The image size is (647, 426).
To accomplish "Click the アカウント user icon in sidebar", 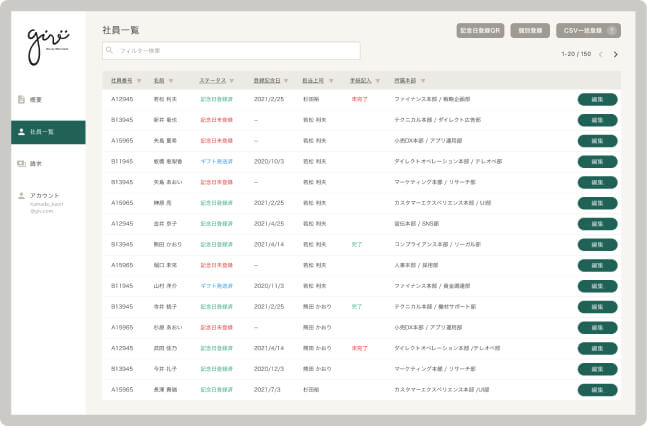I will coord(21,195).
